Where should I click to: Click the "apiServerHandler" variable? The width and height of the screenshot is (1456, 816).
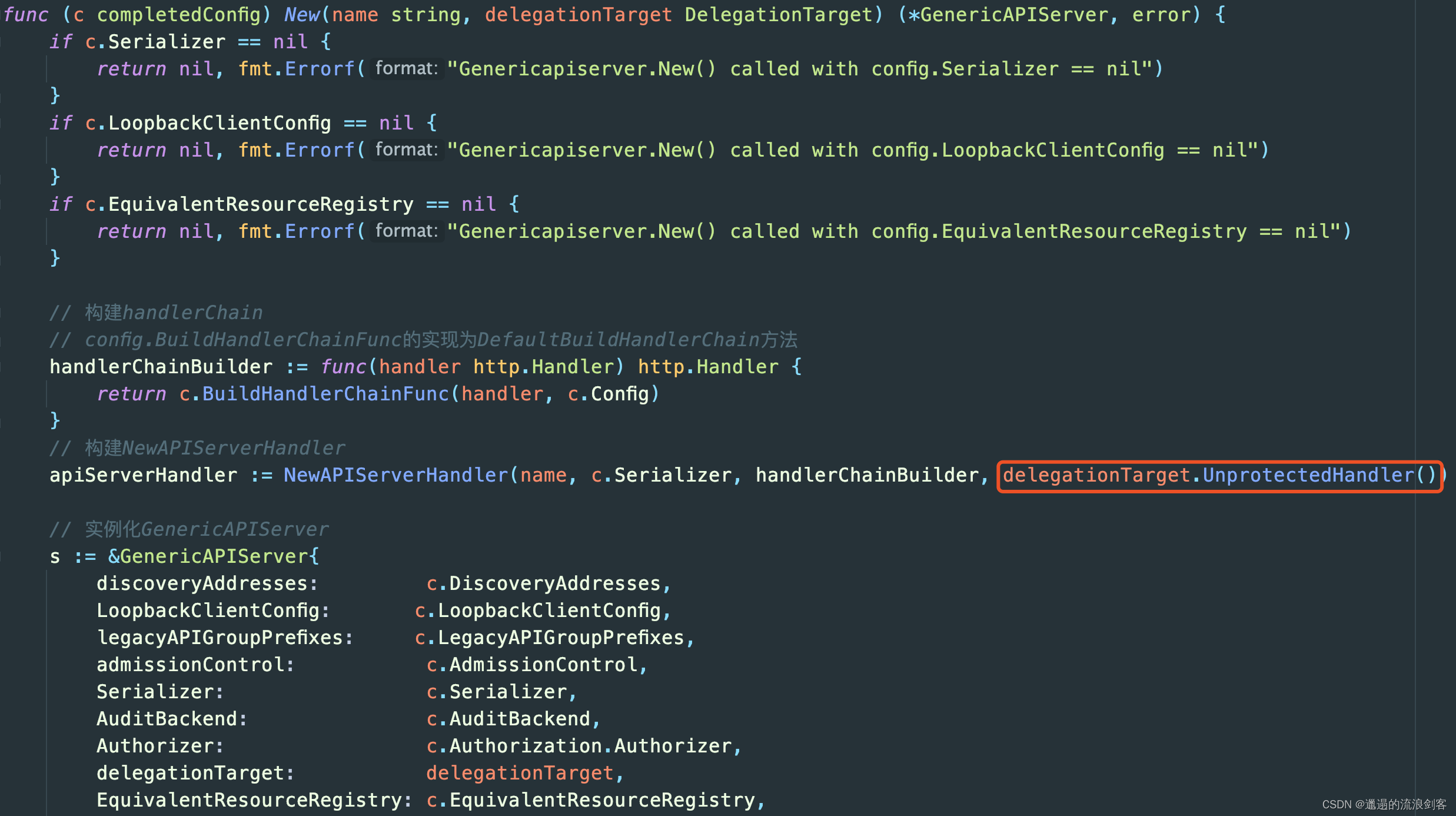[x=143, y=475]
